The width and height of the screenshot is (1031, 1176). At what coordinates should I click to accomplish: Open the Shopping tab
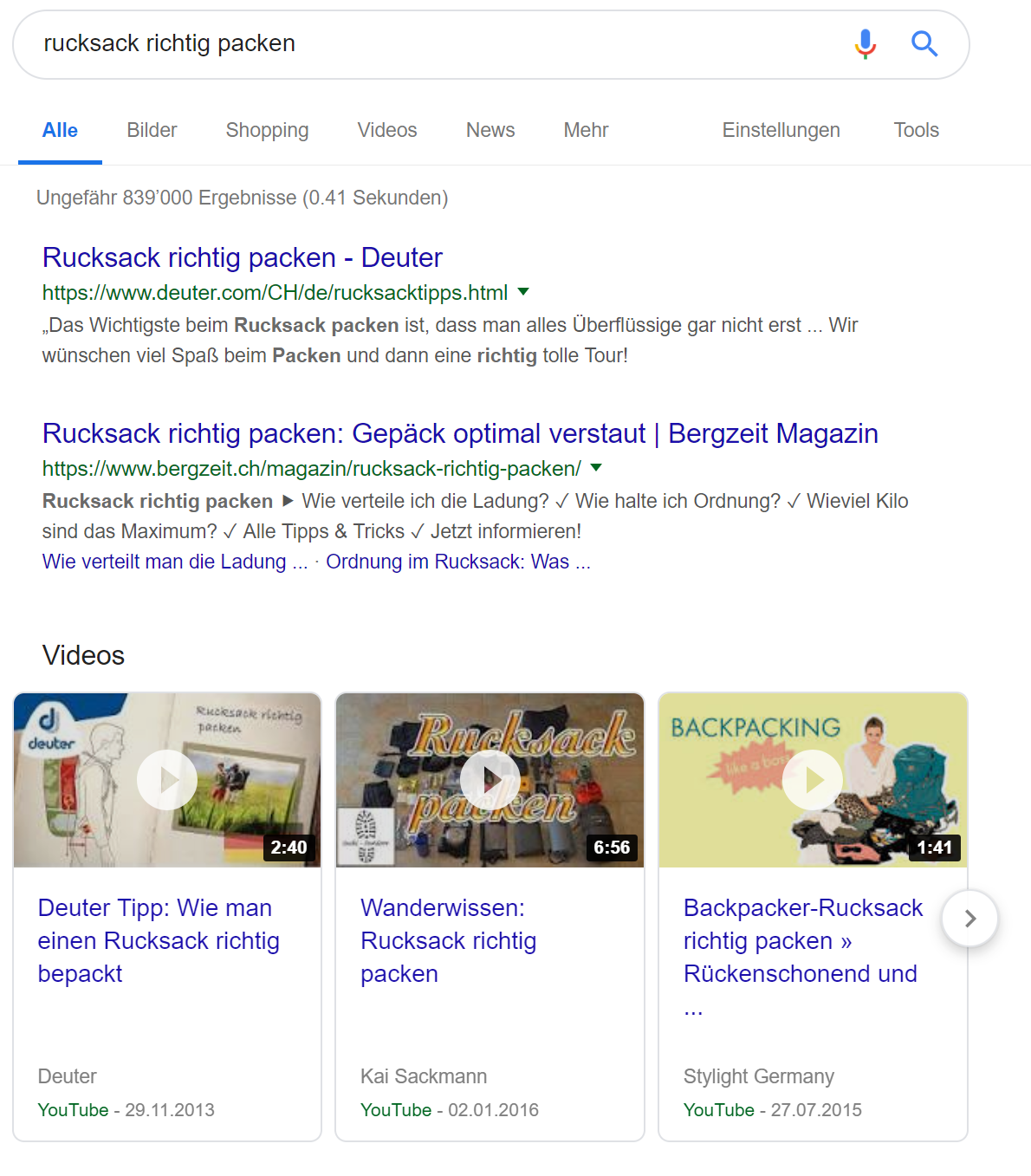(x=267, y=130)
